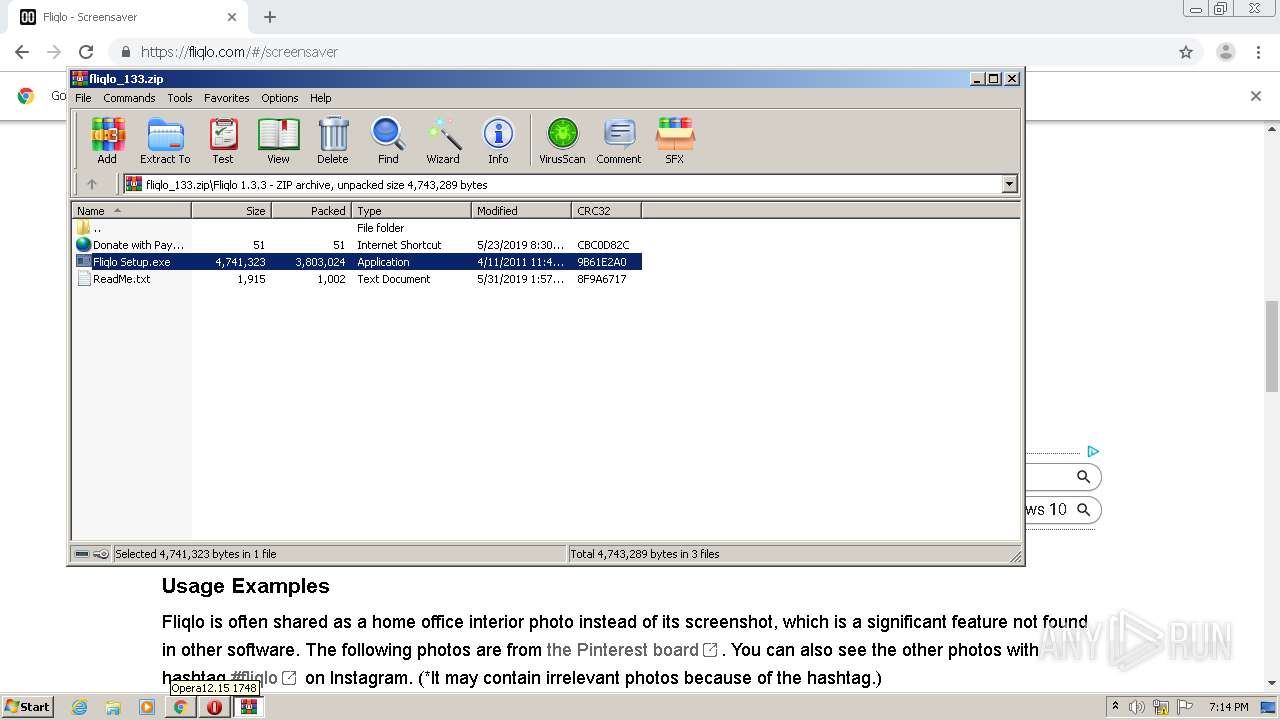Open the Tools menu
Image resolution: width=1280 pixels, height=720 pixels.
[180, 98]
